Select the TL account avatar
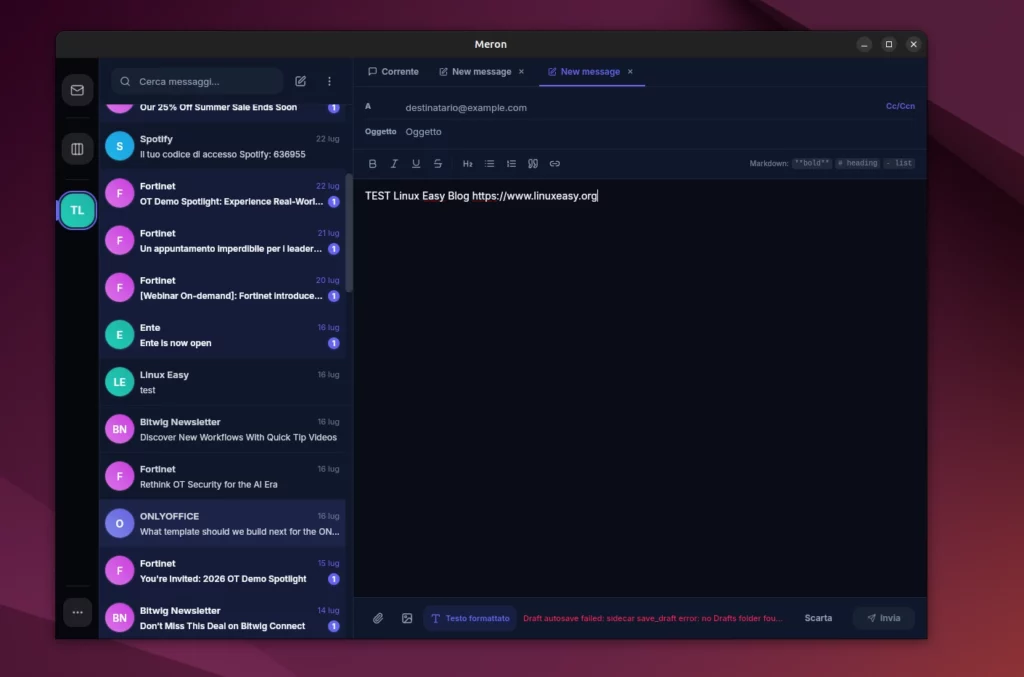Screen dimensions: 1024x677 coord(77,210)
